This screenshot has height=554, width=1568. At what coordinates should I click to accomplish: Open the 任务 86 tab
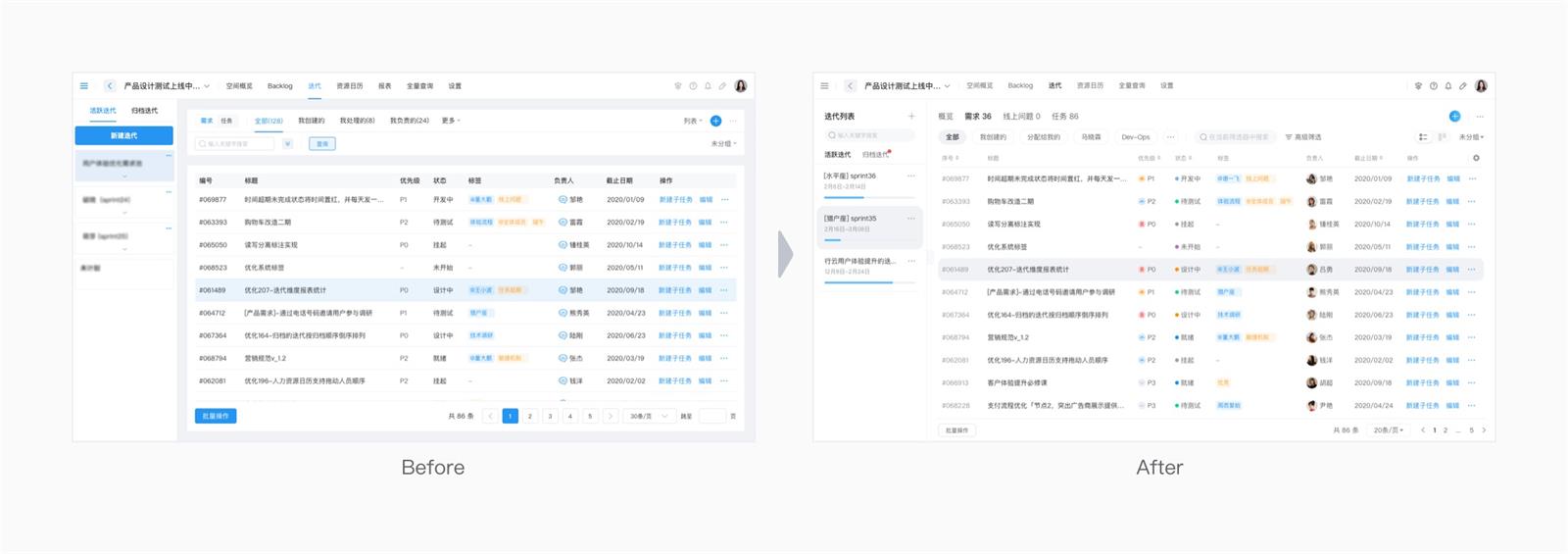(1064, 117)
